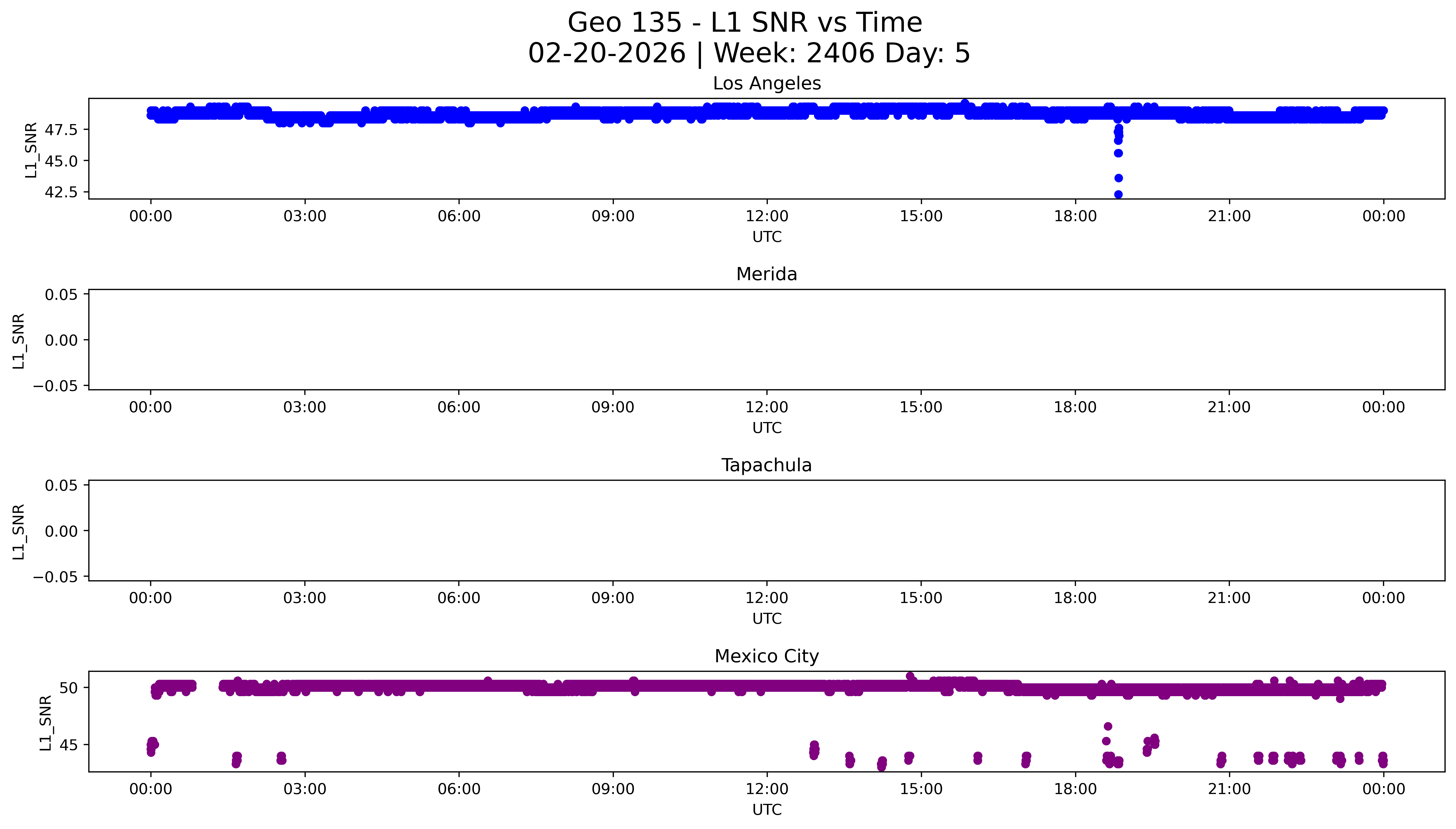Click the 'Merida' subplot title
Viewport: 1456px width, 829px height.
click(x=766, y=274)
